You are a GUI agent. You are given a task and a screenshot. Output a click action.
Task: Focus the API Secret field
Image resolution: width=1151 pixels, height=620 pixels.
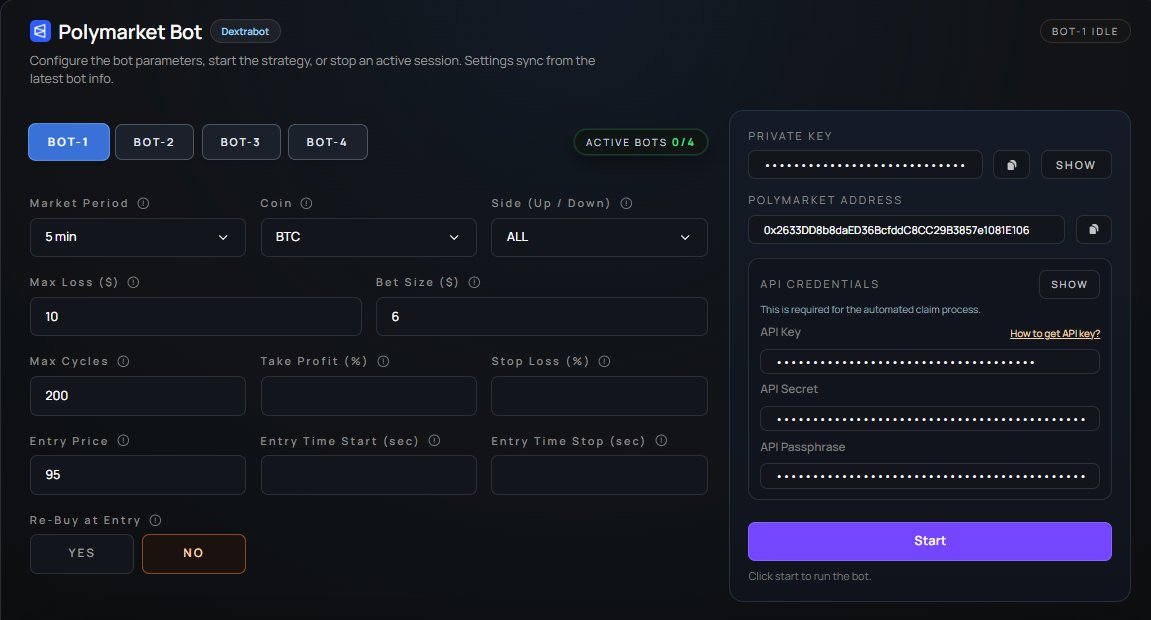tap(929, 419)
